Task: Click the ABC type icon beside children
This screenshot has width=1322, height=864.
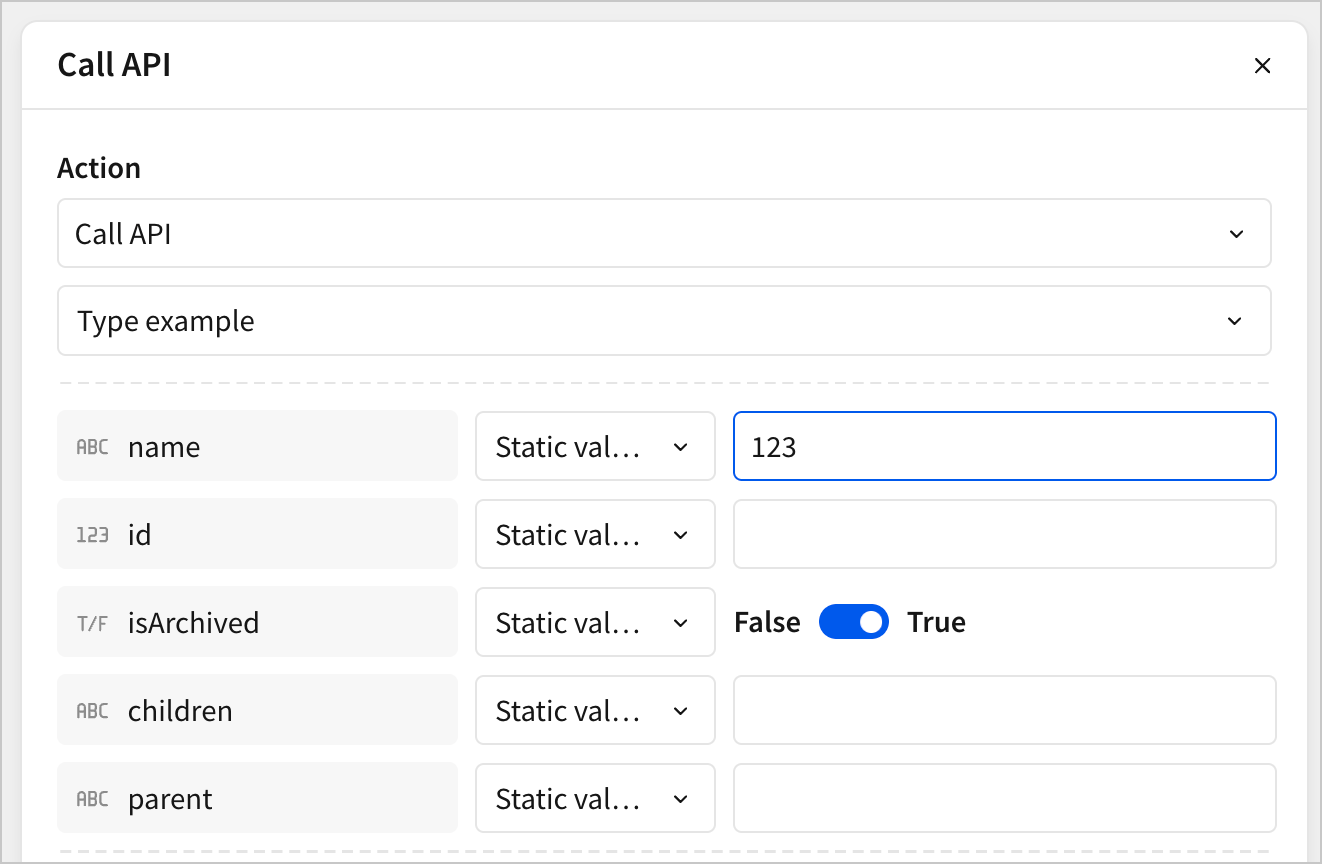Action: click(x=92, y=710)
